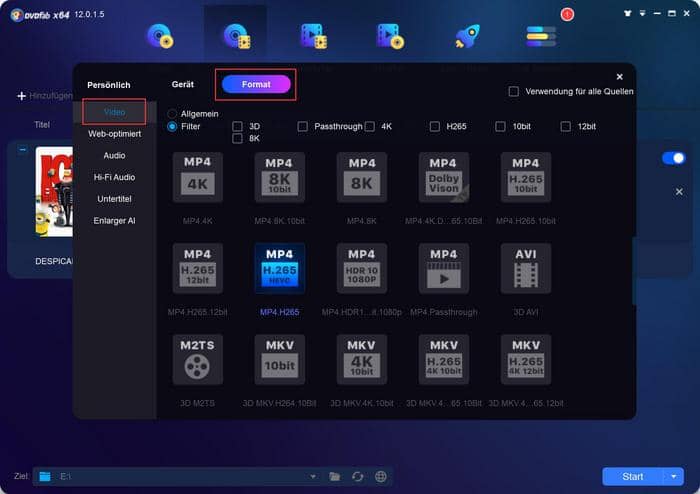Open the Ripper module in top toolbar
Screen dimensions: 700x494
click(235, 36)
